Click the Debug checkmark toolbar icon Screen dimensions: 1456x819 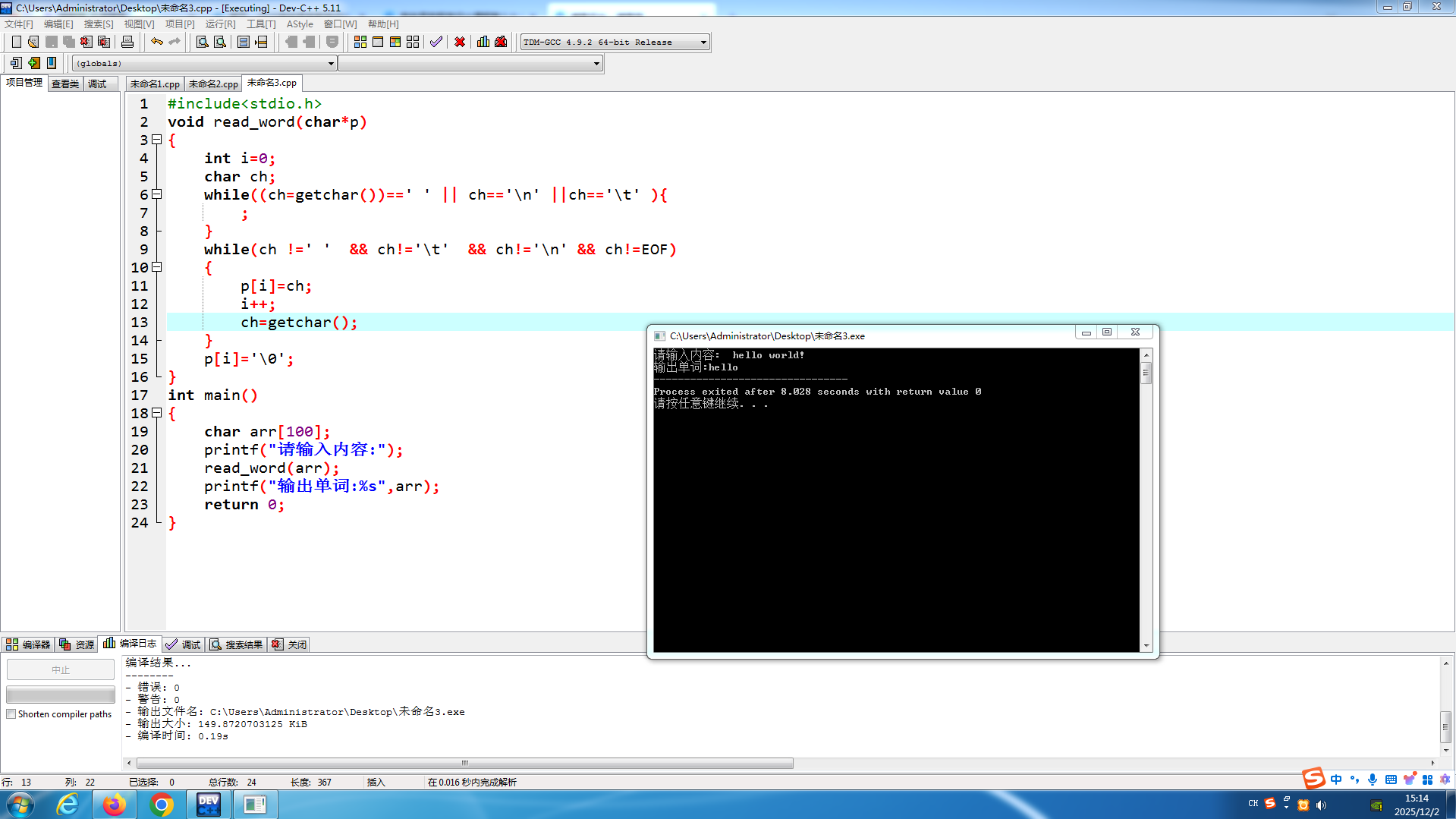(436, 42)
